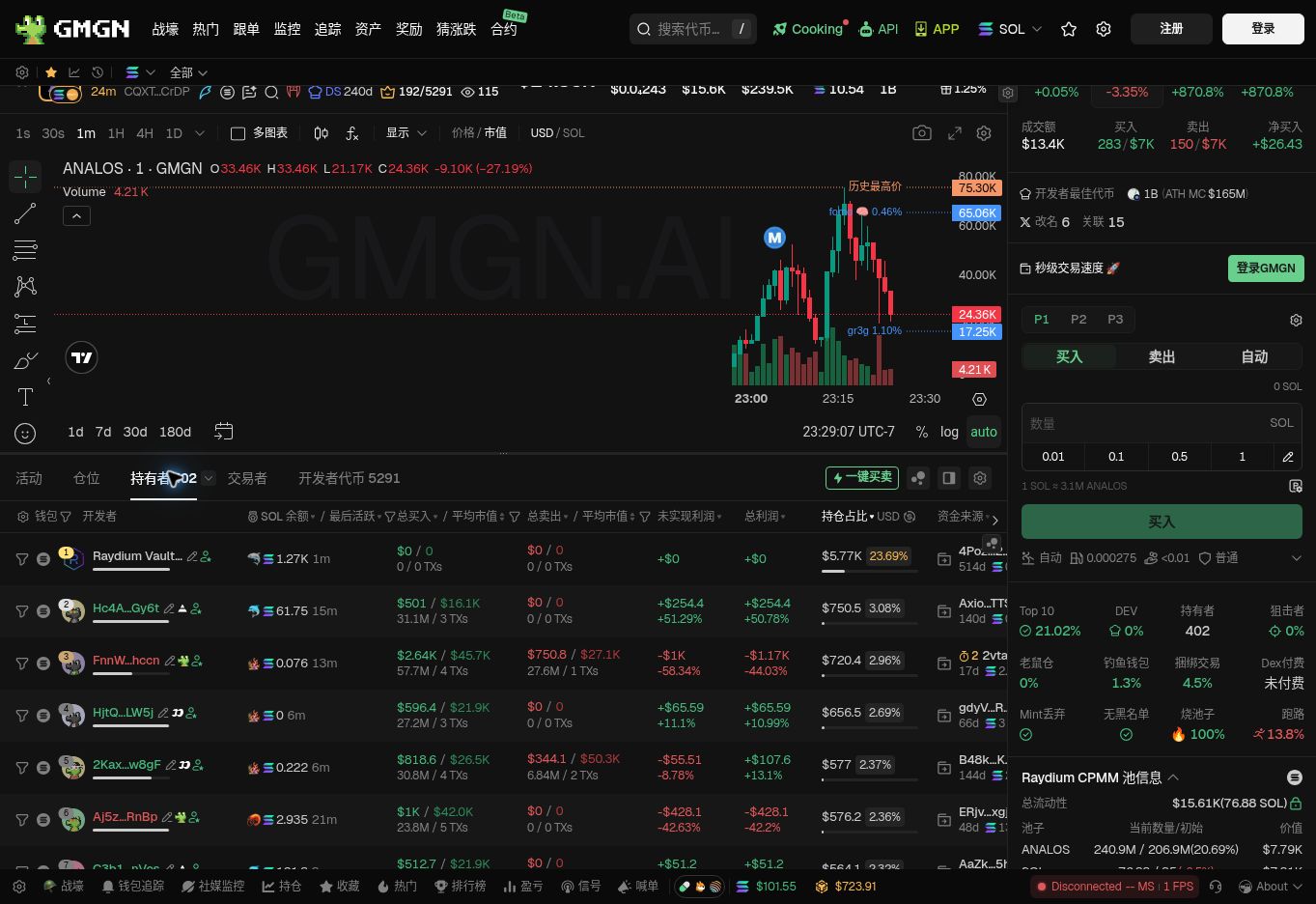Open the SOL chain selector dropdown

point(1010,29)
